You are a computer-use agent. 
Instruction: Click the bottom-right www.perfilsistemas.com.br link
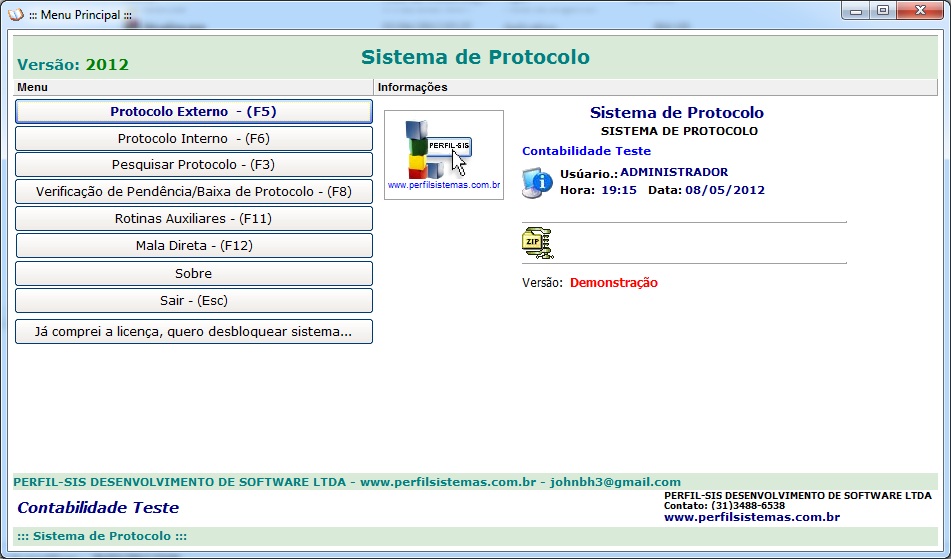[x=751, y=518]
